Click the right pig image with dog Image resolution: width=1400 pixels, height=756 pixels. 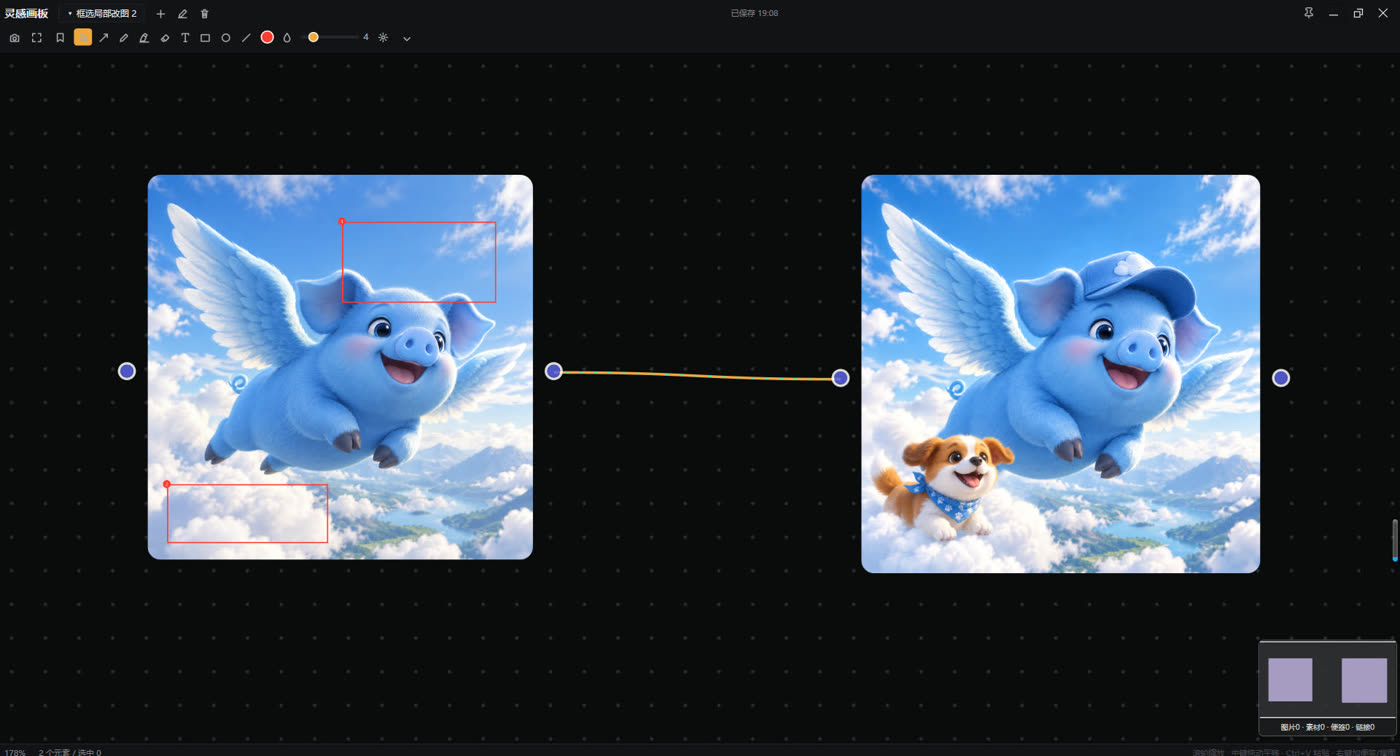pyautogui.click(x=1060, y=374)
